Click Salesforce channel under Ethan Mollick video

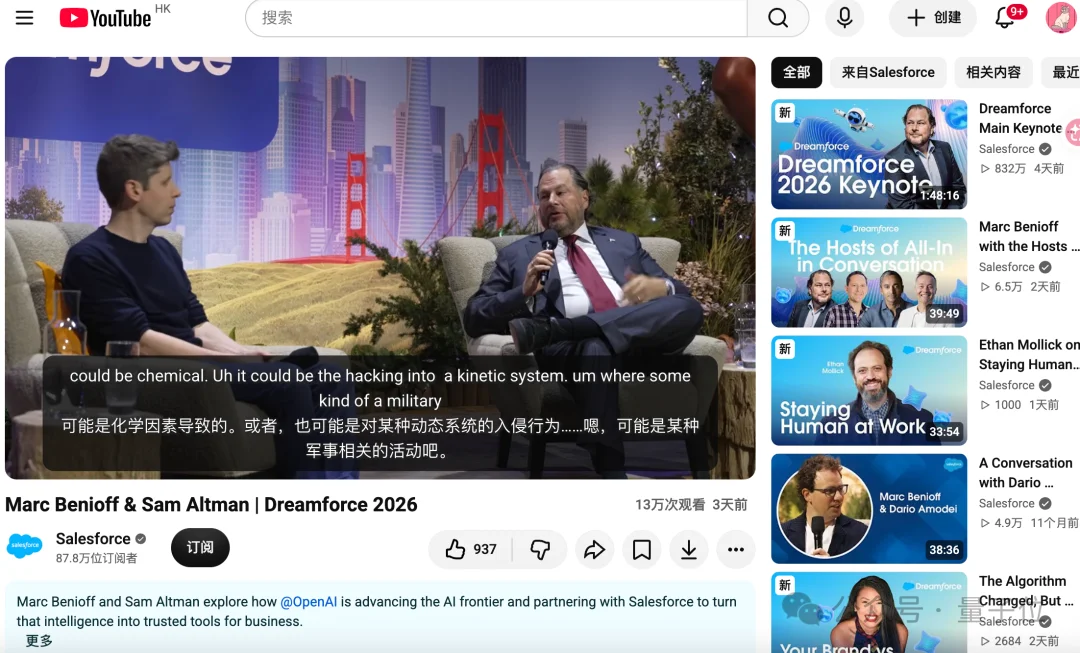click(1006, 385)
